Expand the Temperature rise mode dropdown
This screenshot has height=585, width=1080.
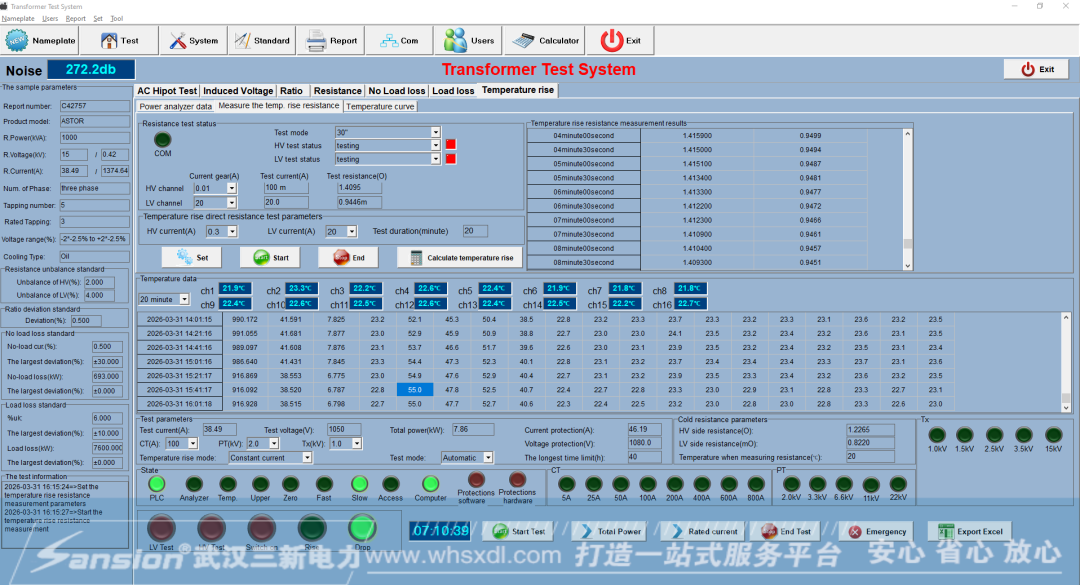coord(307,458)
